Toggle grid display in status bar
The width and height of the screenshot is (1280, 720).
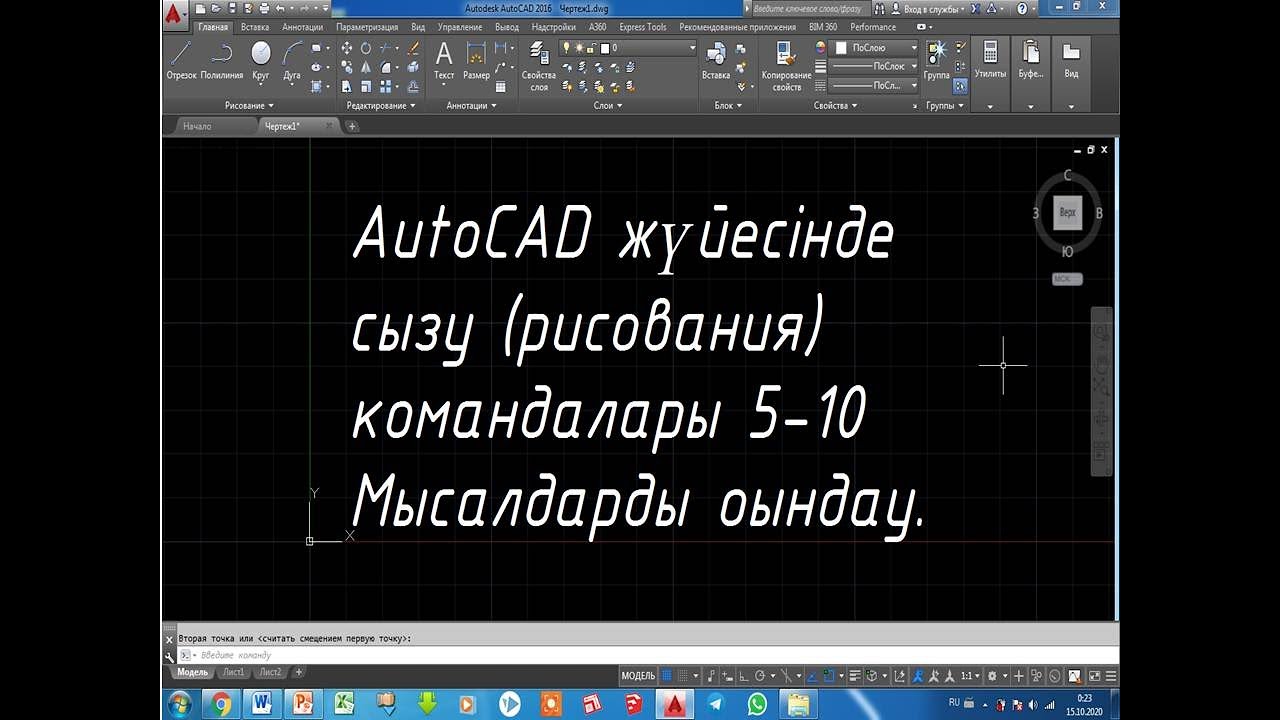pos(668,675)
